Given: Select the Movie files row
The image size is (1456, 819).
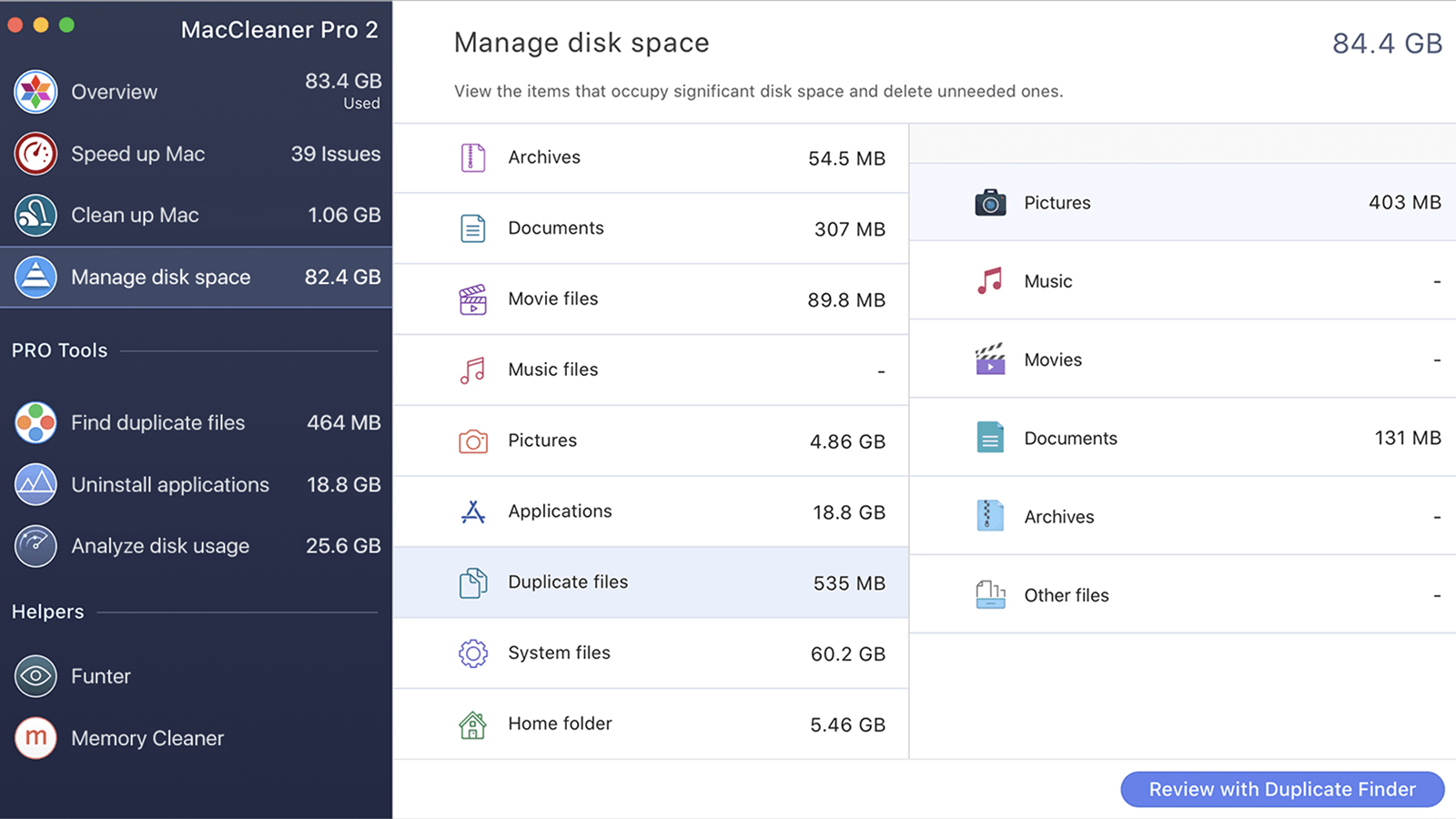Looking at the screenshot, I should [651, 299].
